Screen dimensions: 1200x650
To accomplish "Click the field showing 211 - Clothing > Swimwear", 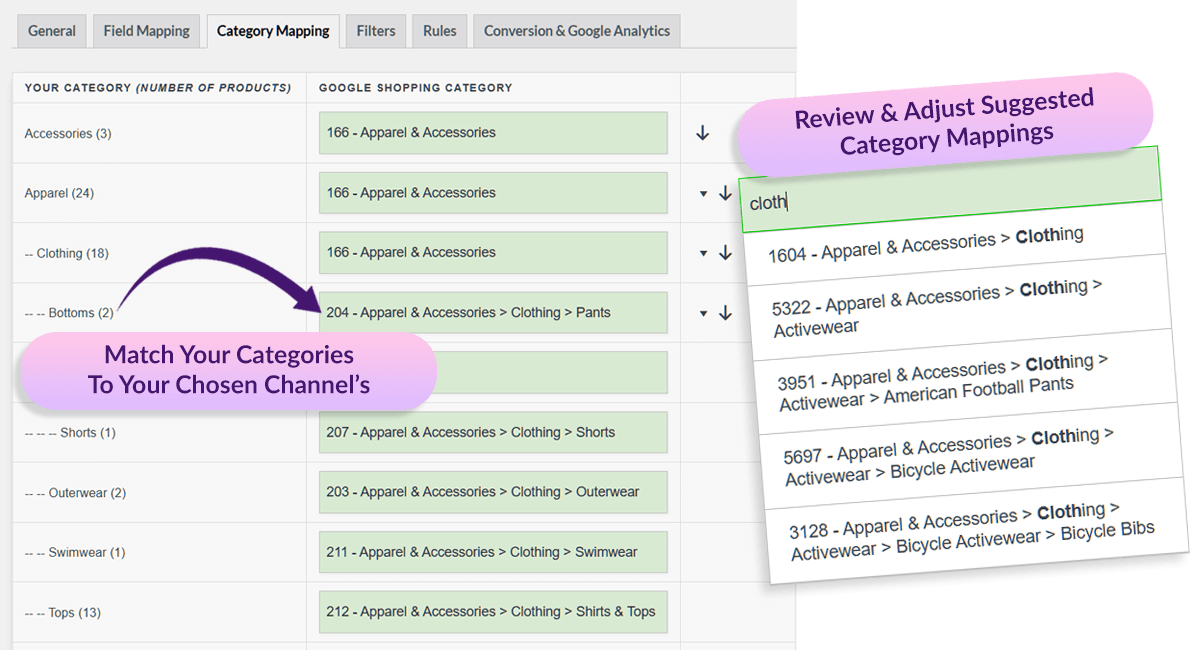I will pos(493,552).
